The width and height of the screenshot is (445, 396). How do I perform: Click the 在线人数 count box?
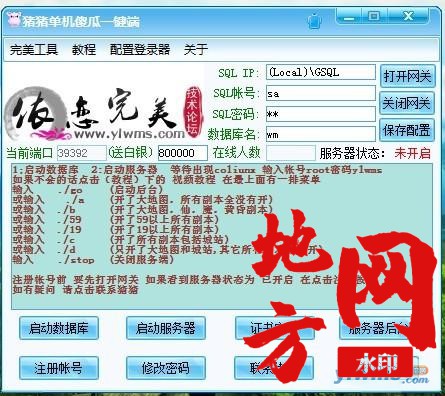pyautogui.click(x=291, y=153)
